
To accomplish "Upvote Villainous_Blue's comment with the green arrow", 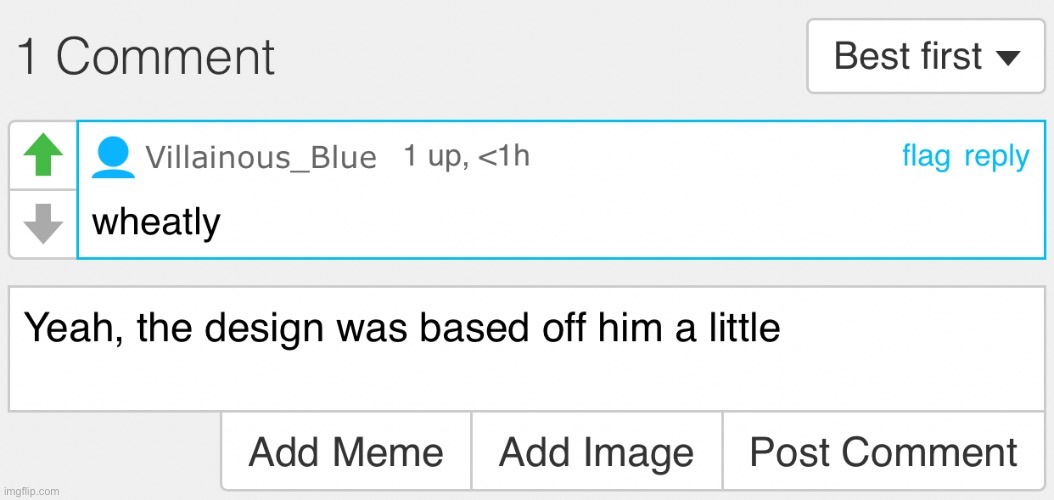I will tap(43, 155).
